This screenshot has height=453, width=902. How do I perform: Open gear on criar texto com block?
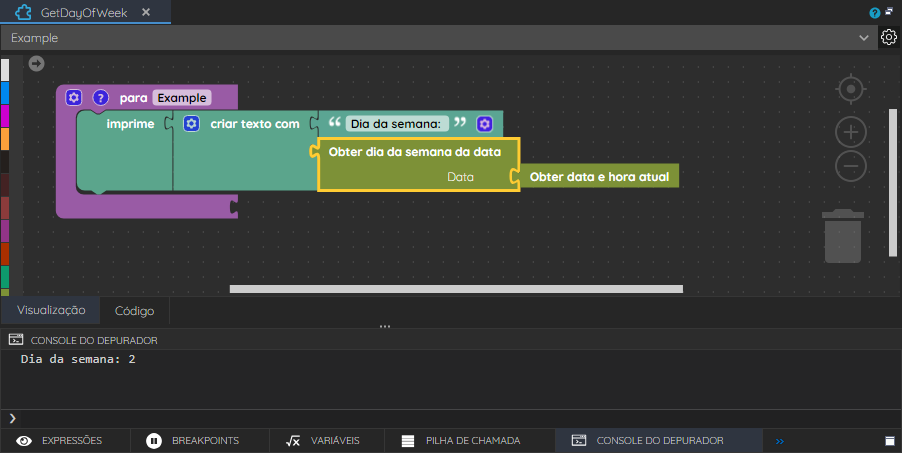click(x=192, y=124)
